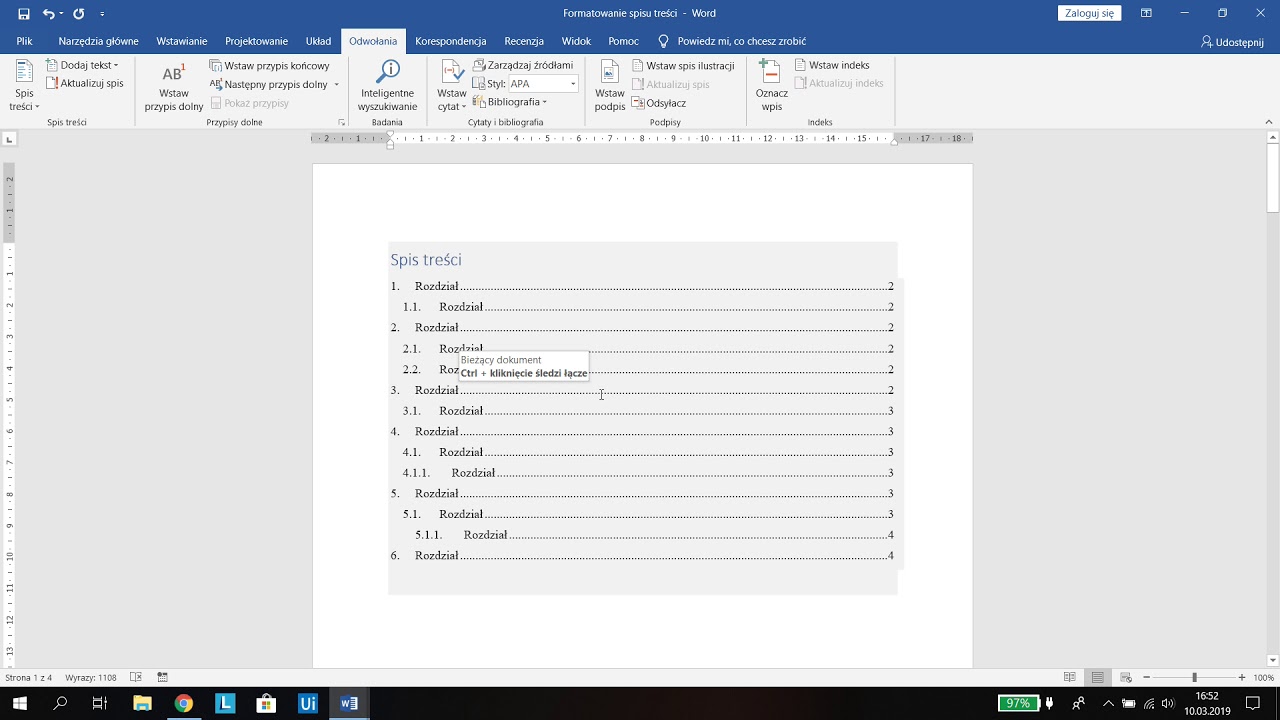The image size is (1280, 720).
Task: Open ribbon display options icon
Action: click(1146, 13)
